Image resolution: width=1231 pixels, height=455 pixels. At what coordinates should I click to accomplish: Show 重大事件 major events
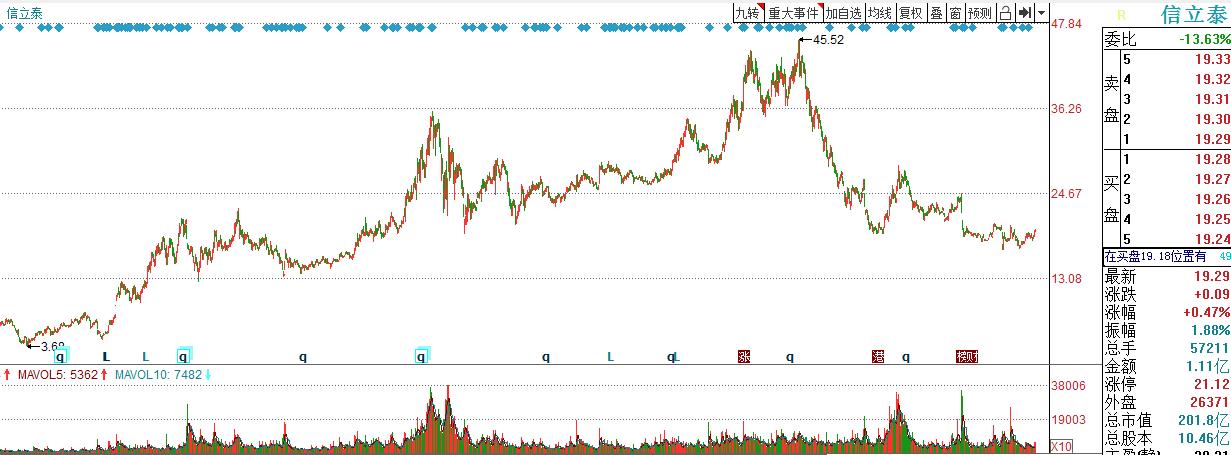point(794,13)
